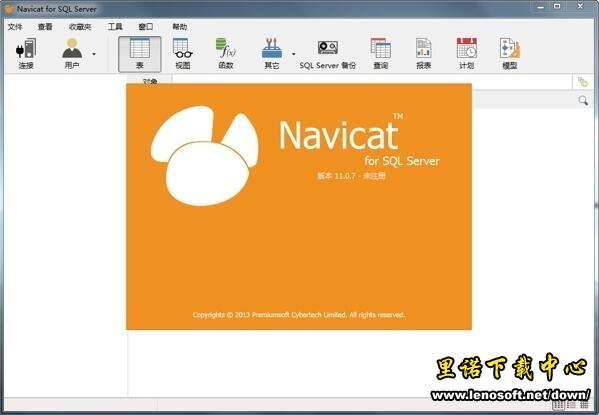Open the Window (窗口) menu

(146, 27)
